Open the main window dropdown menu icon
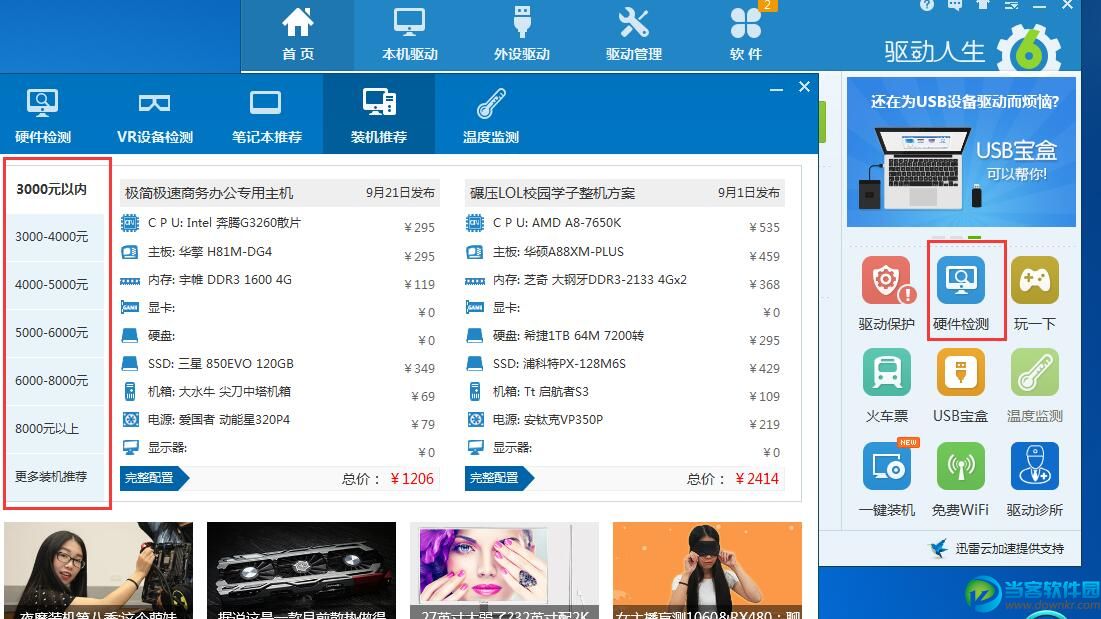This screenshot has height=619, width=1101. click(x=1011, y=5)
